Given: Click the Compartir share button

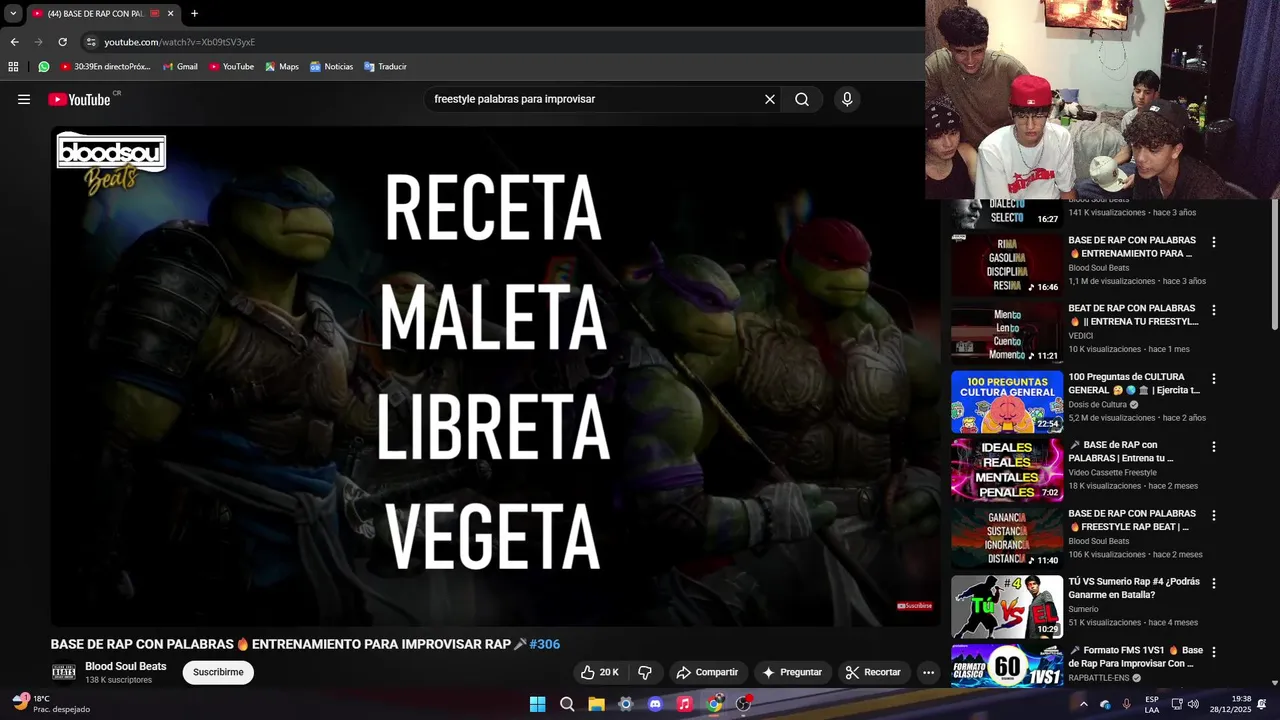Looking at the screenshot, I should point(707,672).
